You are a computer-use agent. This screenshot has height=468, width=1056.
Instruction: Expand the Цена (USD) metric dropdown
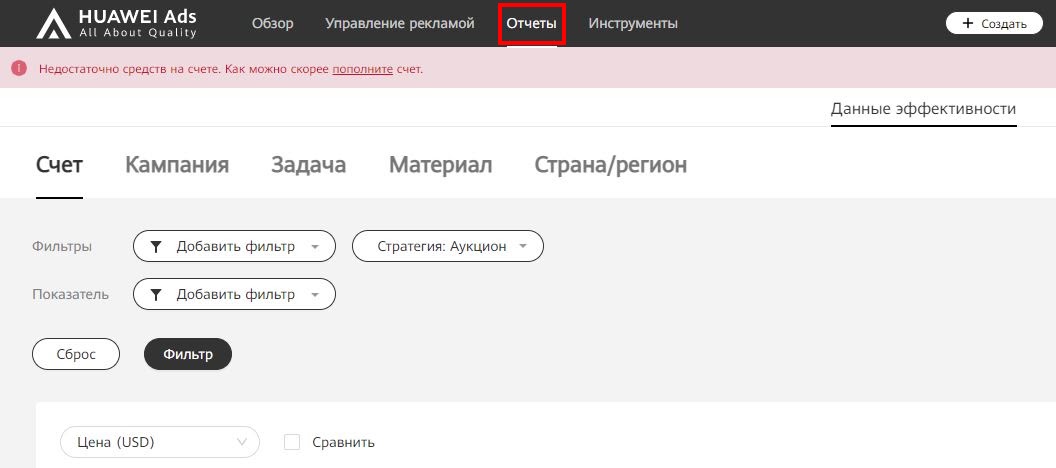tap(160, 442)
